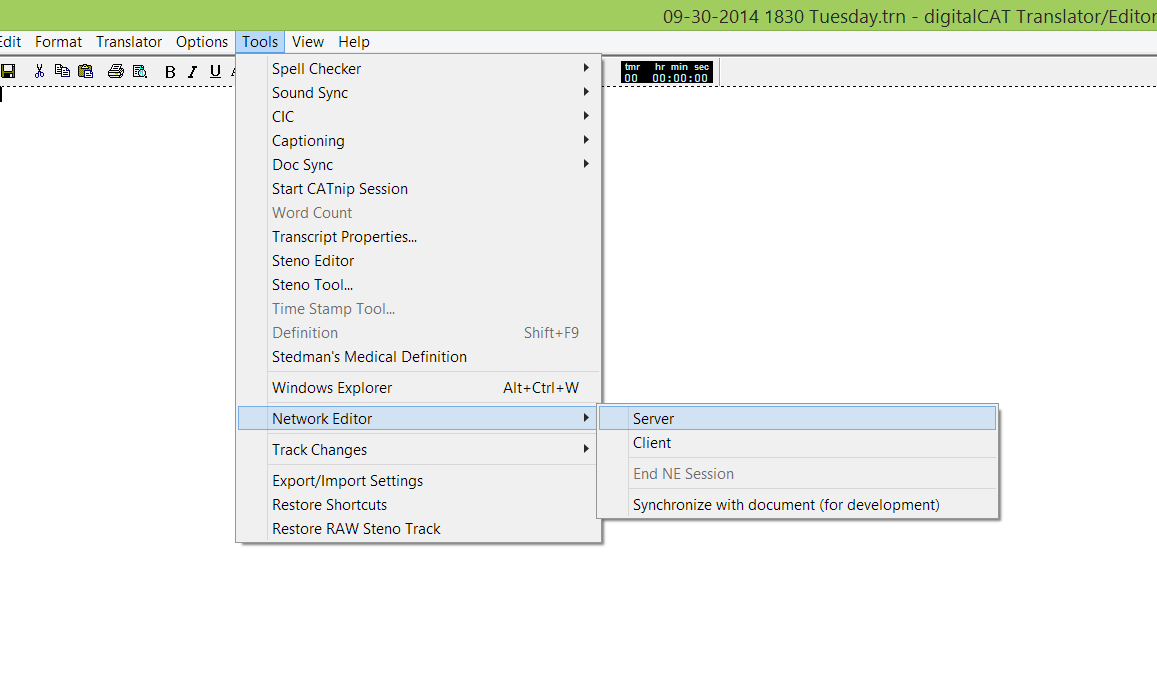Toggle Italic formatting
The height and width of the screenshot is (678, 1157).
192,71
